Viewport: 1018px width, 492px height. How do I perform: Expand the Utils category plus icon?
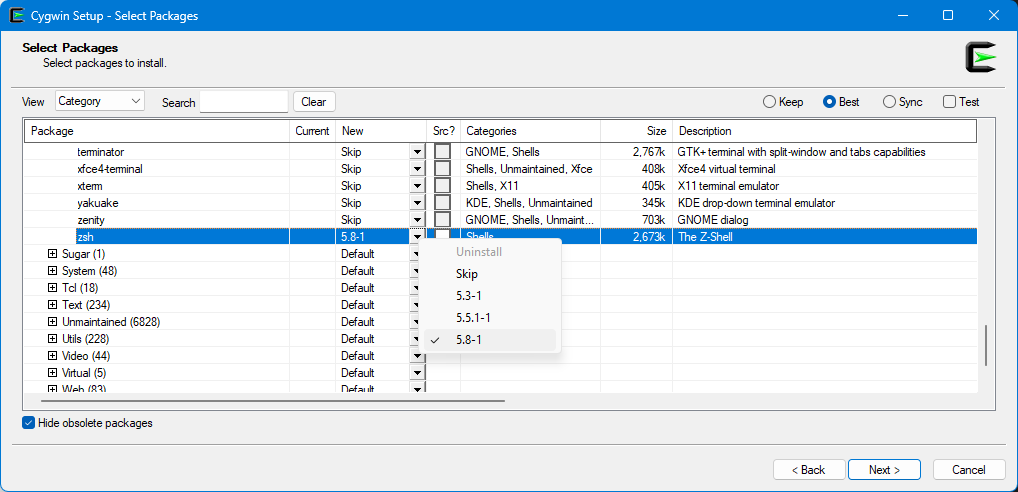pos(53,339)
